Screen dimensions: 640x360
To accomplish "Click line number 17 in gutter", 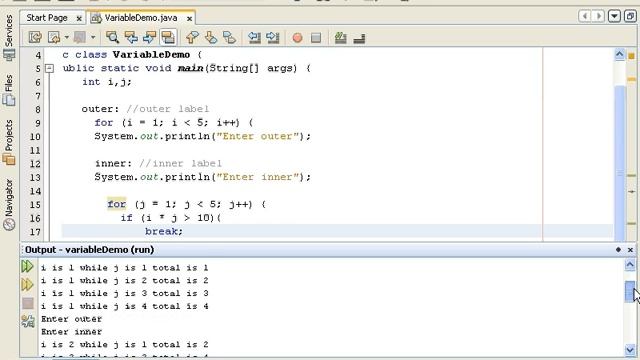I will [35, 232].
